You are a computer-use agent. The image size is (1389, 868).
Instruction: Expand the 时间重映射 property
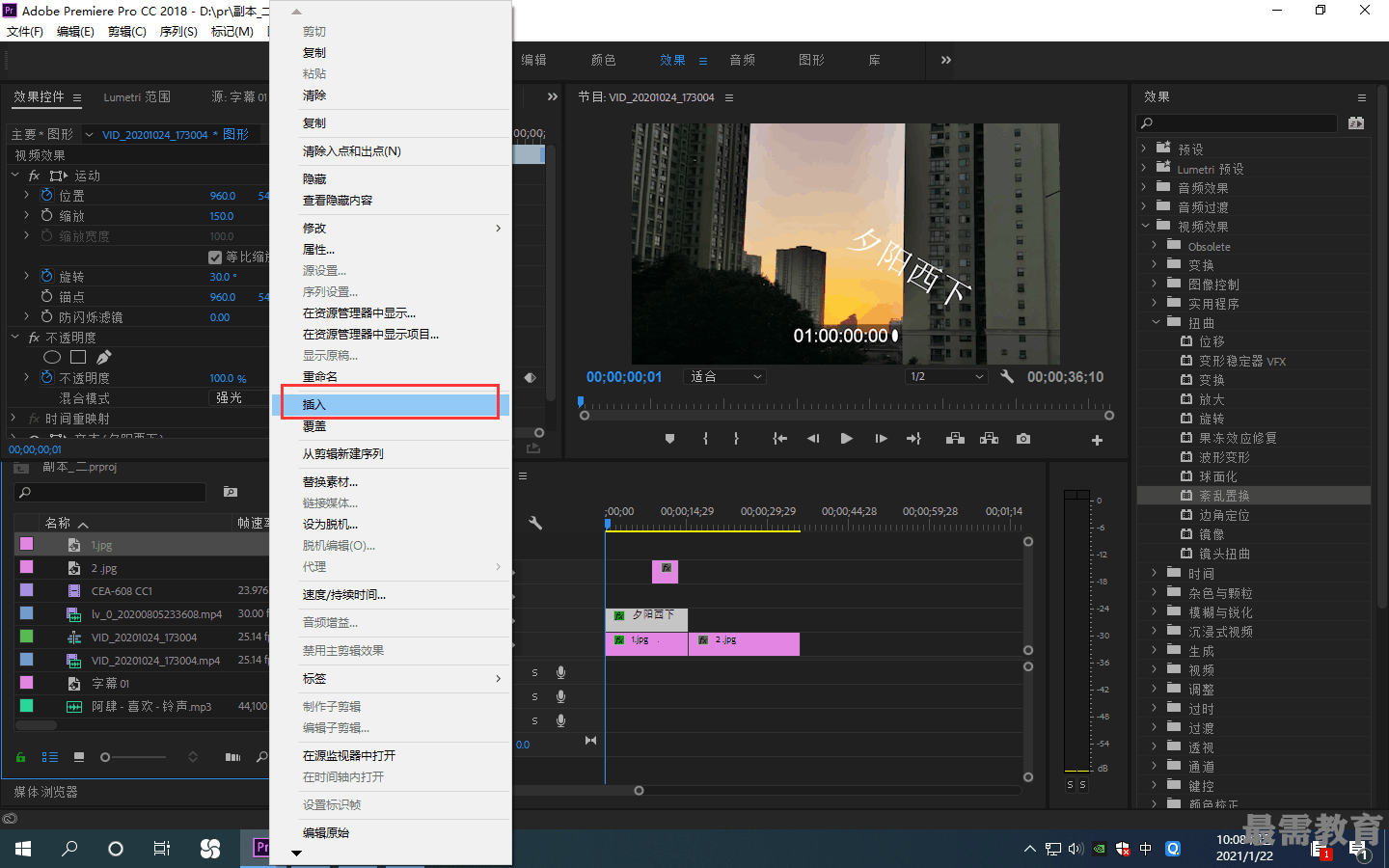click(14, 418)
